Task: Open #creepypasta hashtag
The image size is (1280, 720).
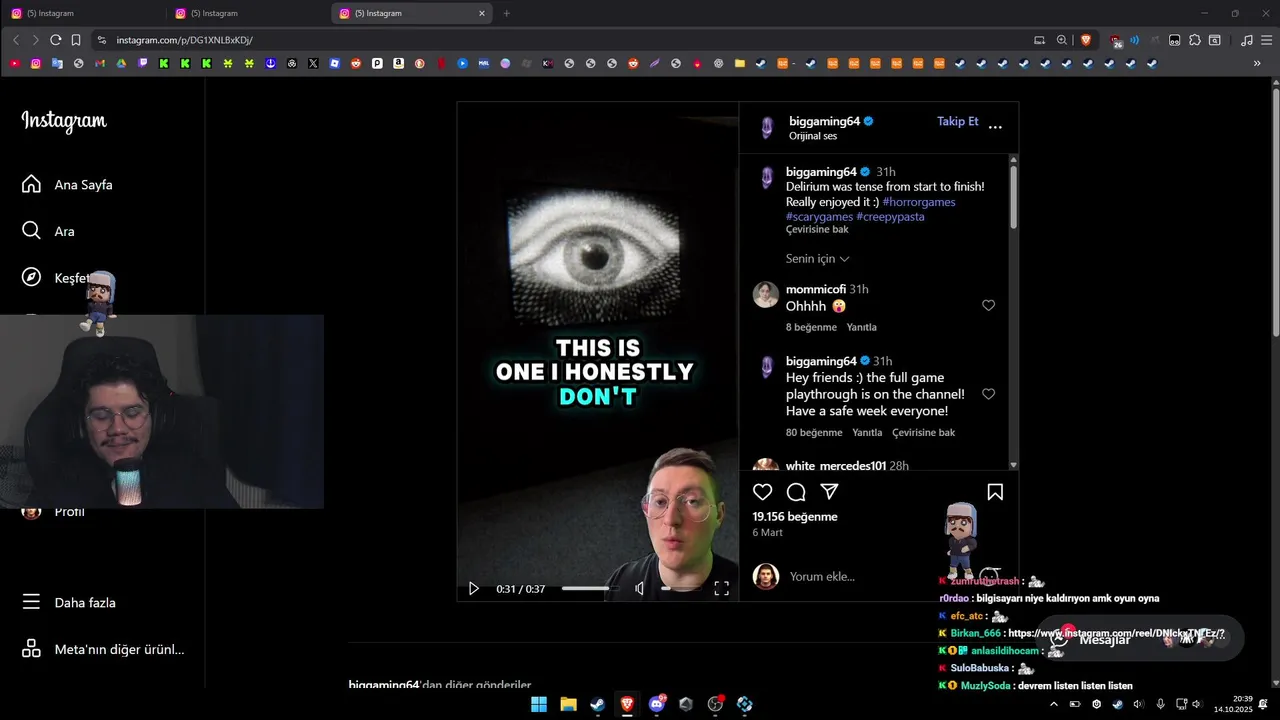Action: coord(890,216)
